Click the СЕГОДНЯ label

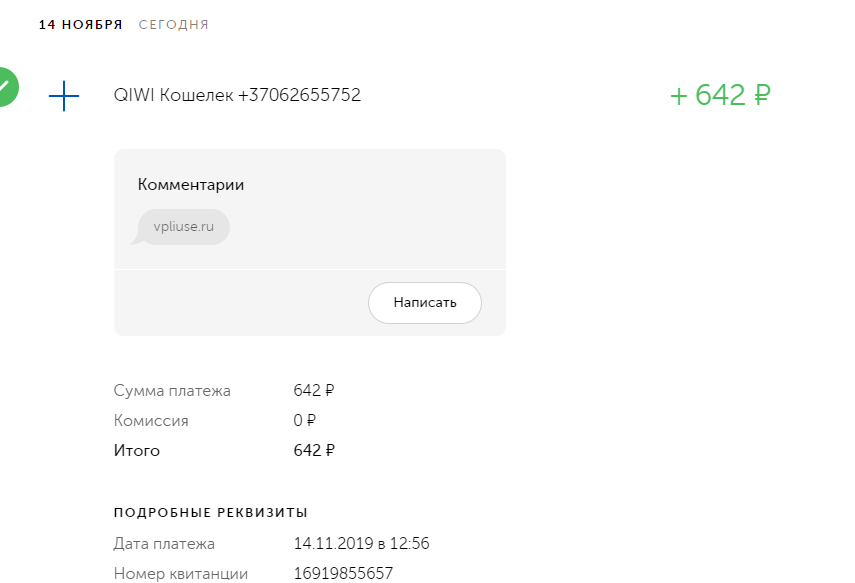click(x=173, y=25)
